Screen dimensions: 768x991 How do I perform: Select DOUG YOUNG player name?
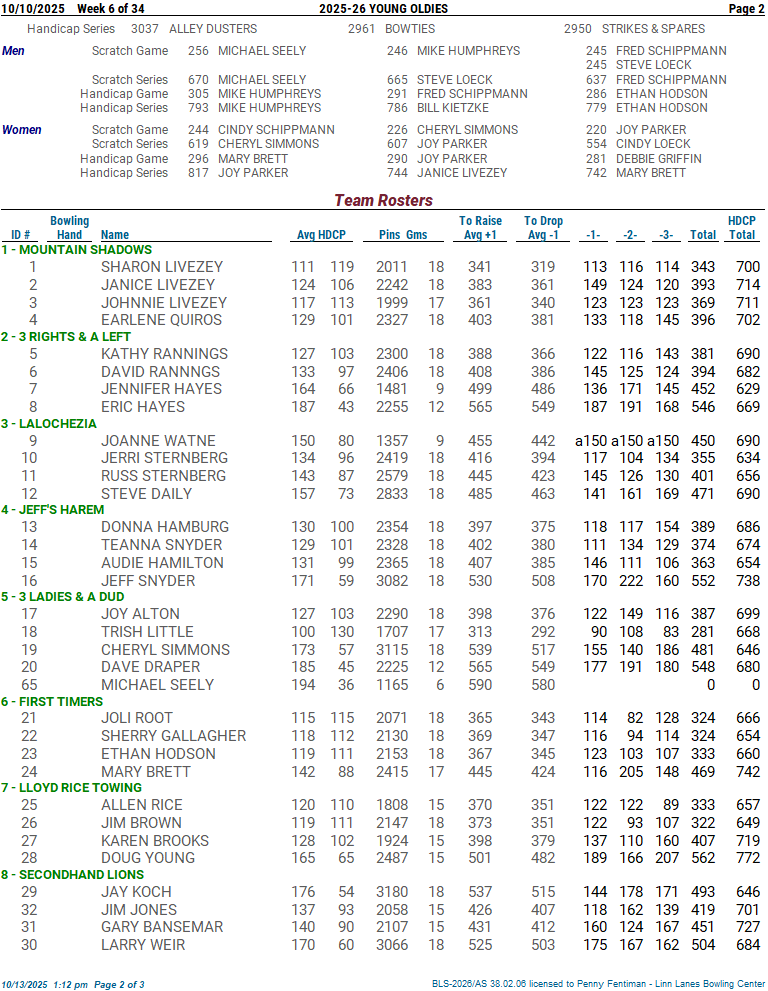click(x=147, y=858)
